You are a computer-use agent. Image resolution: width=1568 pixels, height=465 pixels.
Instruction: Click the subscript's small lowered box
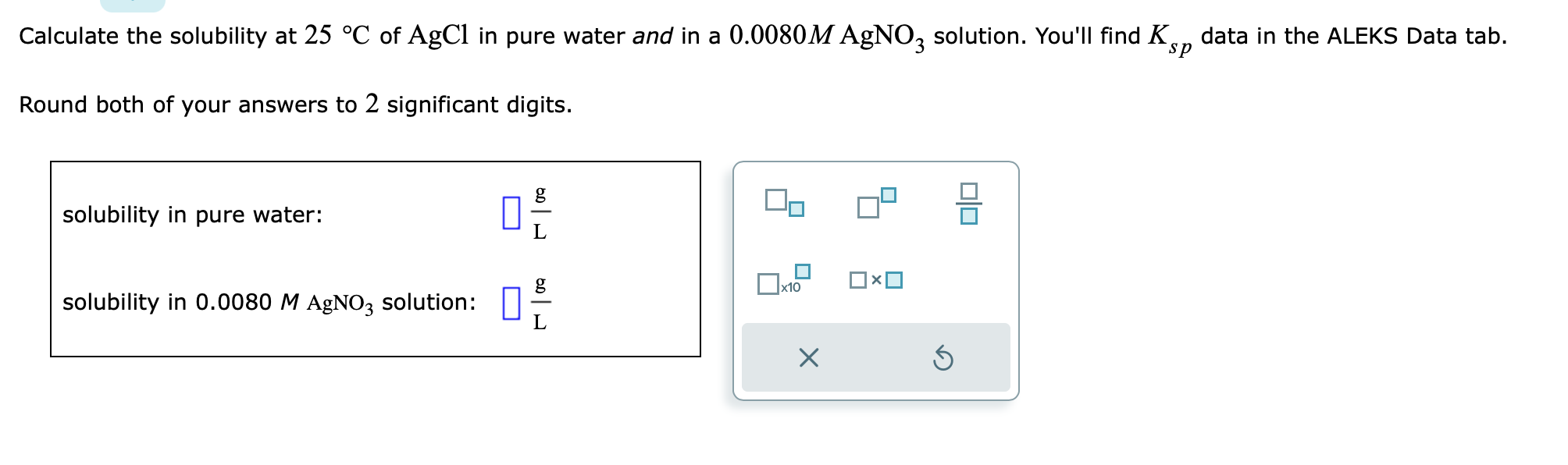(795, 209)
